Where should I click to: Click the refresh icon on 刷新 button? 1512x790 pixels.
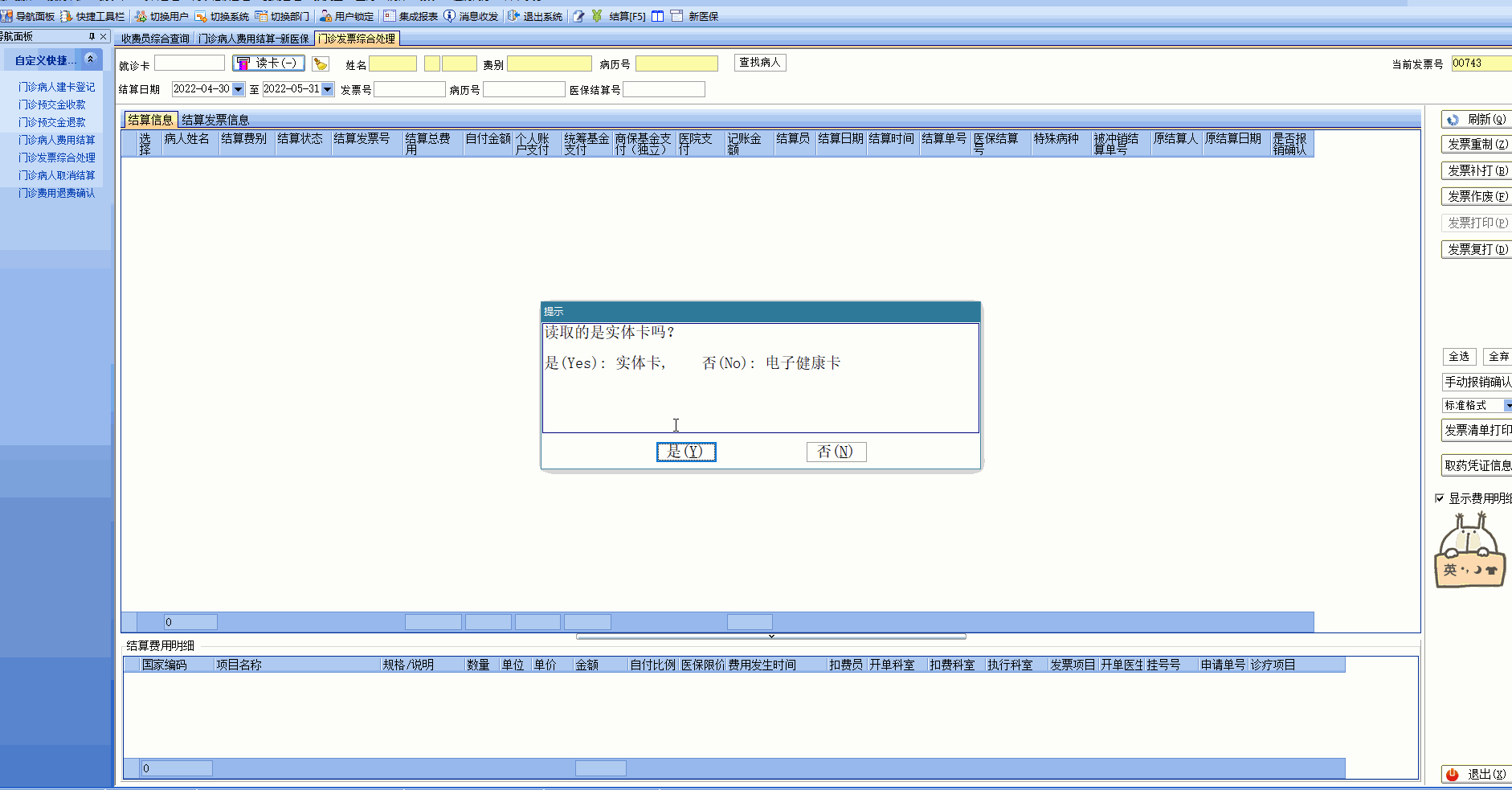click(1453, 120)
